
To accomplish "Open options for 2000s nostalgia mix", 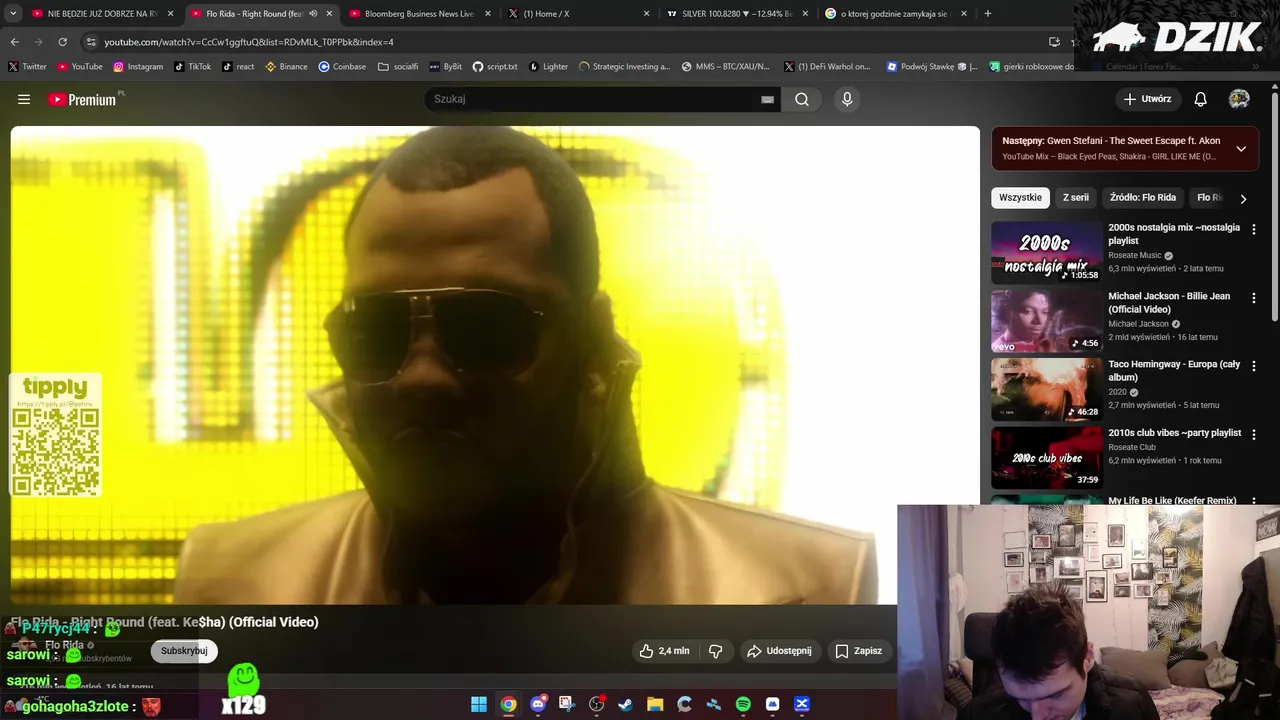I will (x=1254, y=229).
